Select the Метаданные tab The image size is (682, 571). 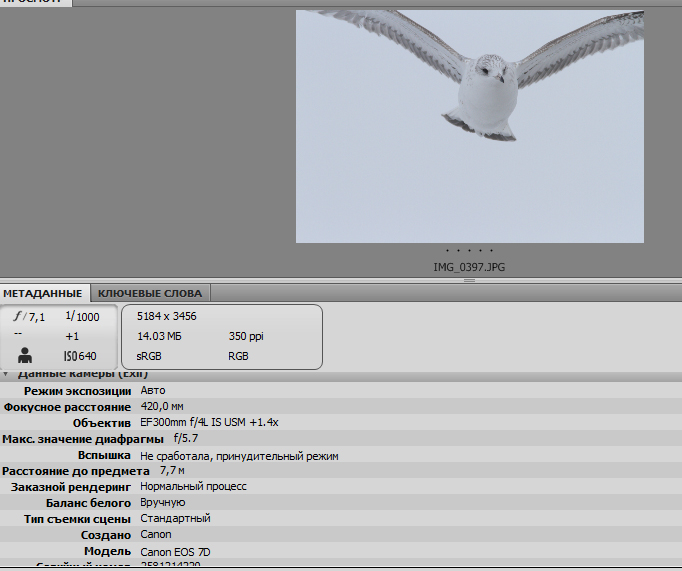click(42, 293)
